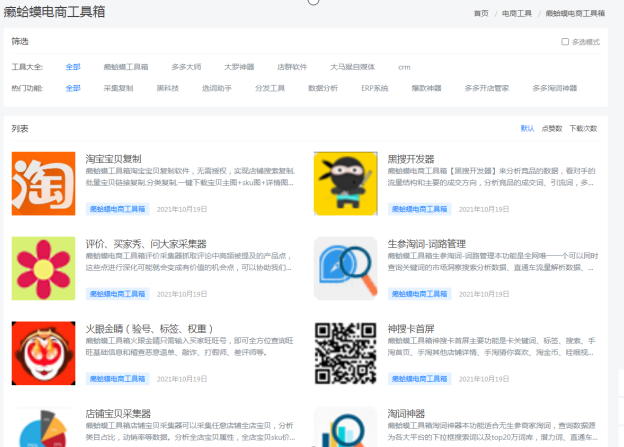Open the 黑搜开发器 ninja icon
Screen dimensions: 624x447
345,183
